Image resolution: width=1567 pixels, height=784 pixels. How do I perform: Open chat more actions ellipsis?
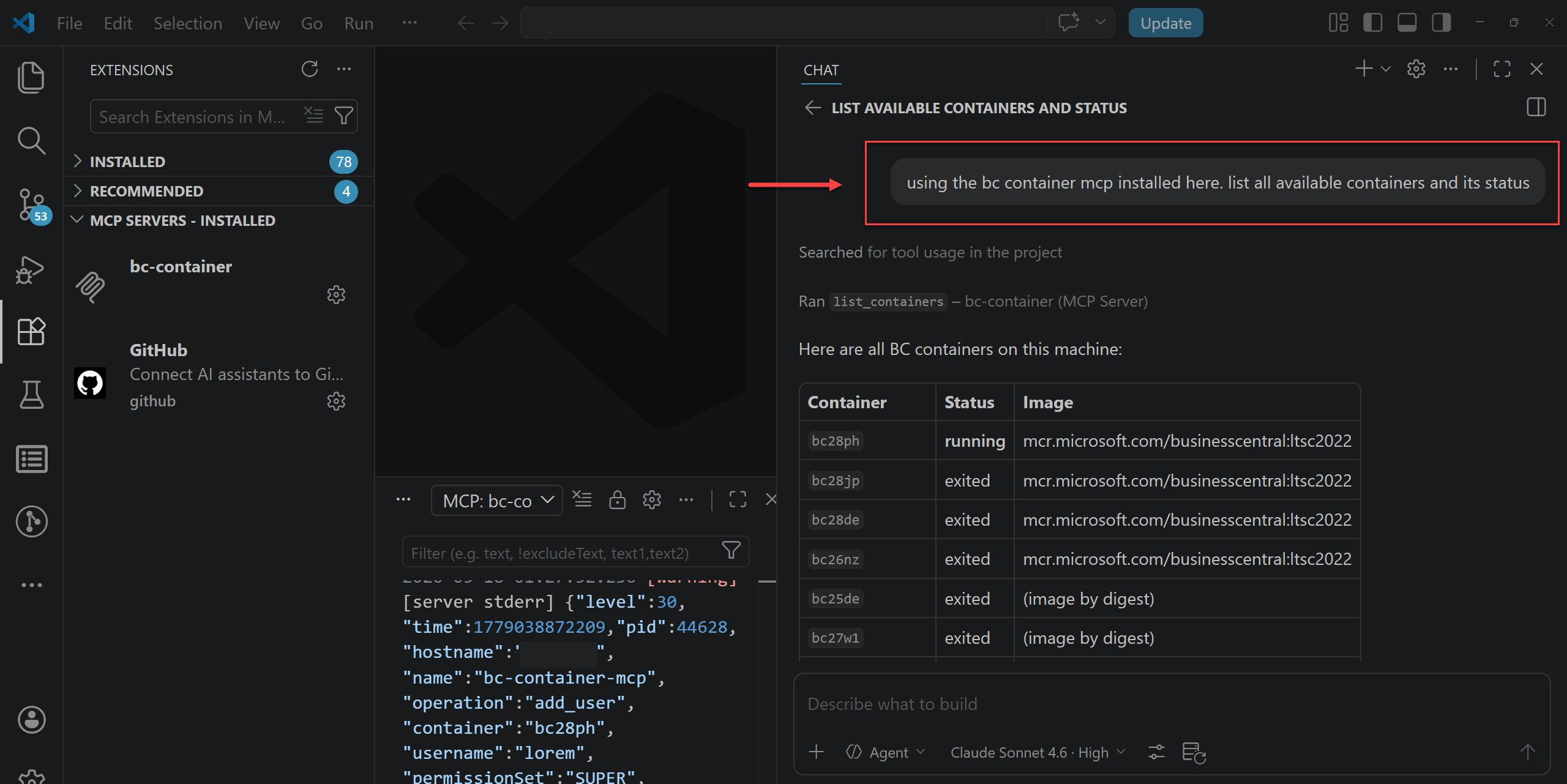click(1451, 69)
